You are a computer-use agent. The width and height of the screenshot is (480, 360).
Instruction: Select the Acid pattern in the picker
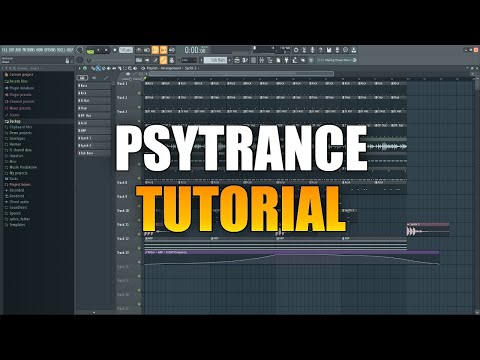tap(94, 123)
